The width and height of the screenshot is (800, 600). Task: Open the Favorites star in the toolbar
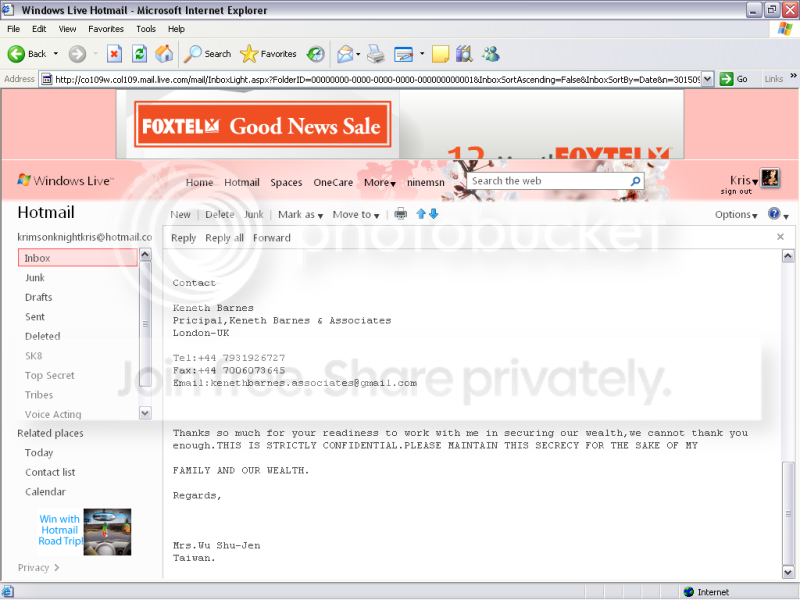pos(249,54)
